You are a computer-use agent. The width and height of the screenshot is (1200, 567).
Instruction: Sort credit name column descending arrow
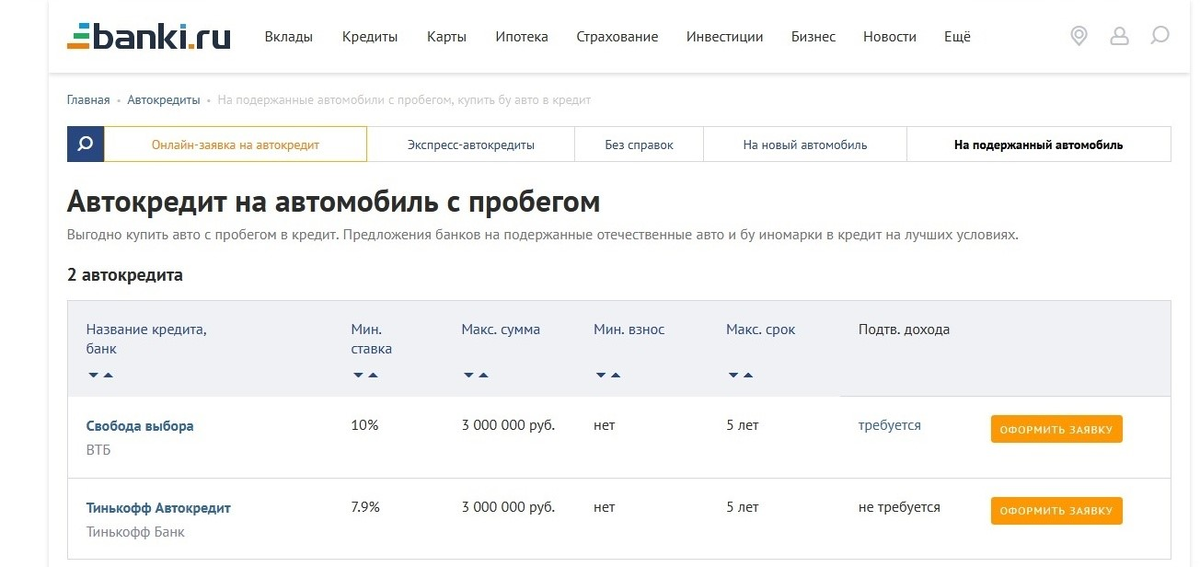coord(94,375)
